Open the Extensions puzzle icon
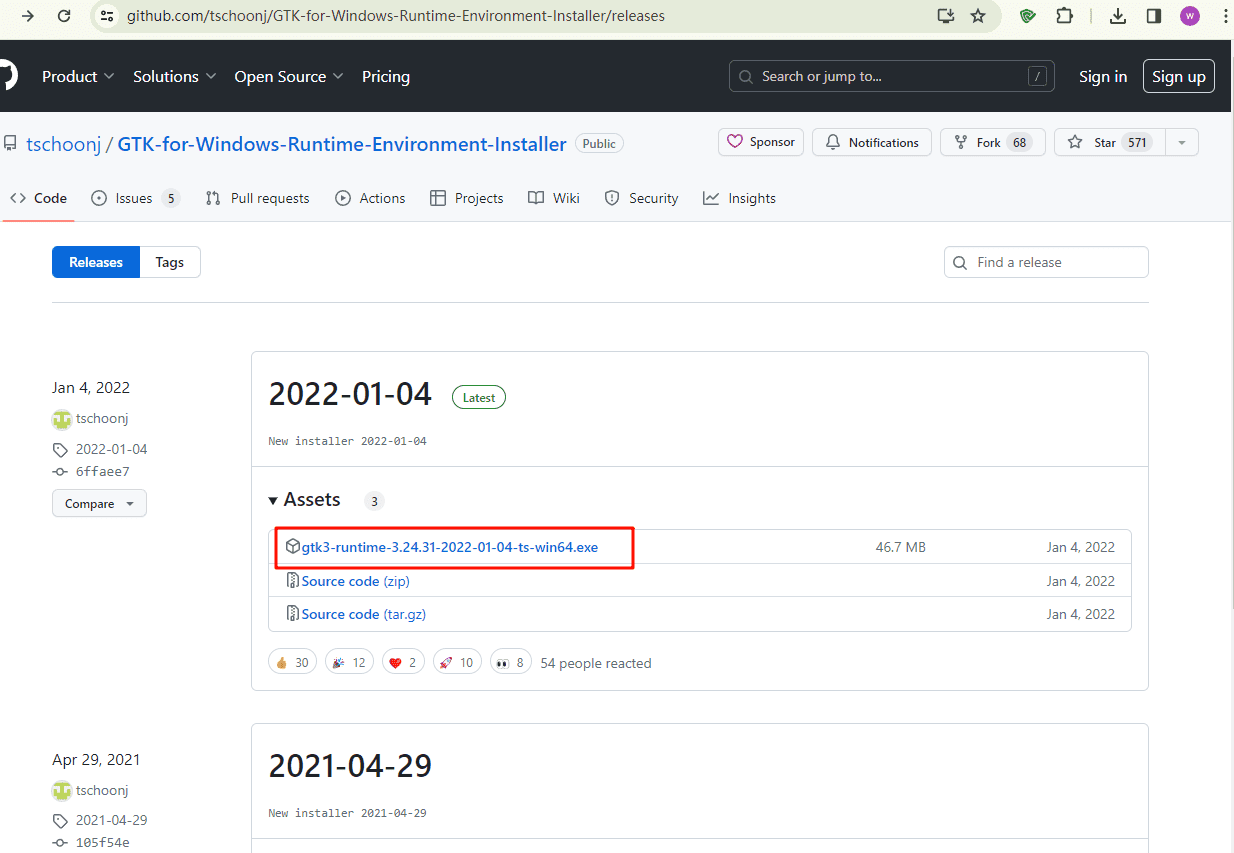 click(x=1065, y=16)
